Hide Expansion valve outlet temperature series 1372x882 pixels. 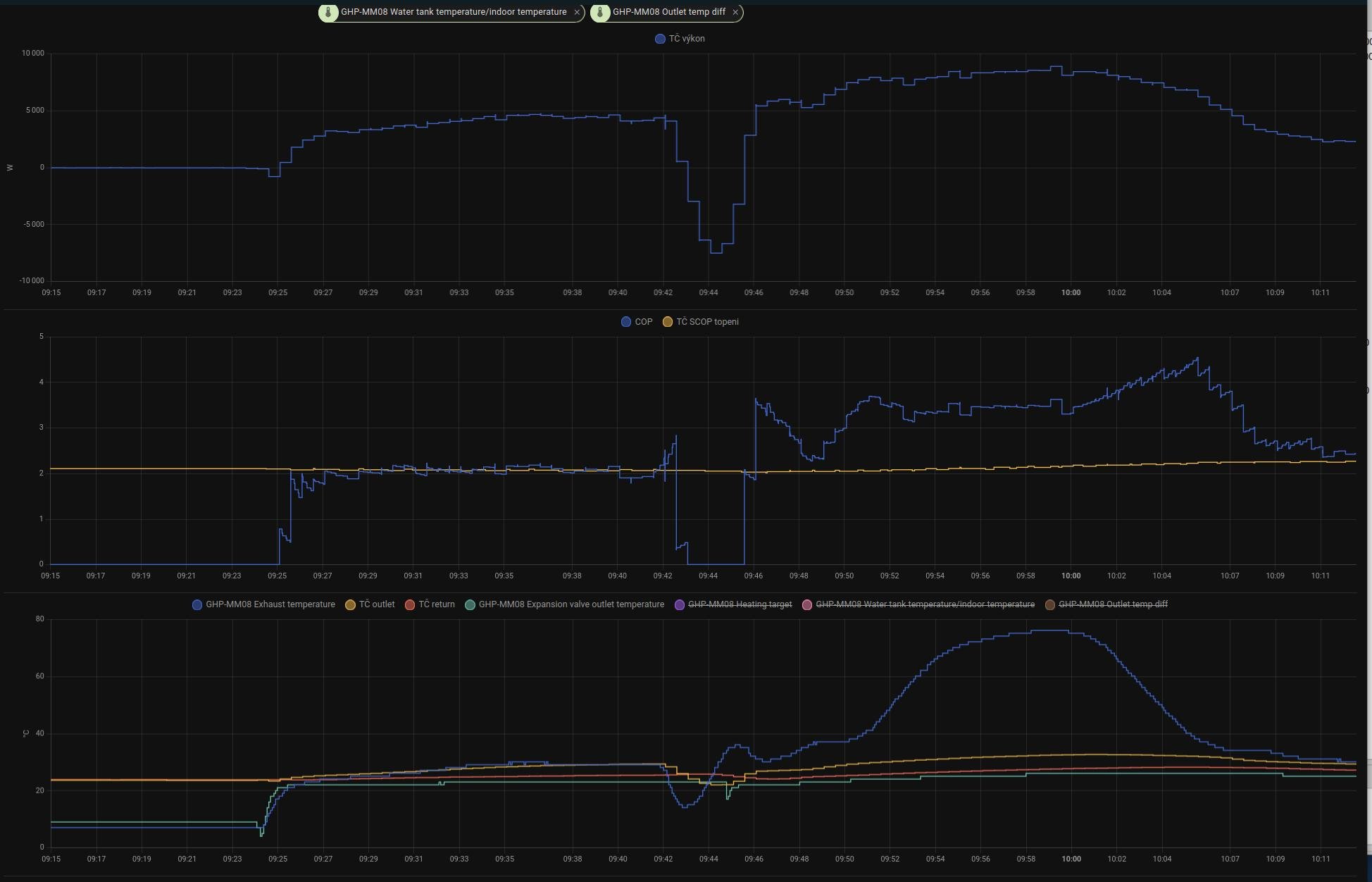570,604
